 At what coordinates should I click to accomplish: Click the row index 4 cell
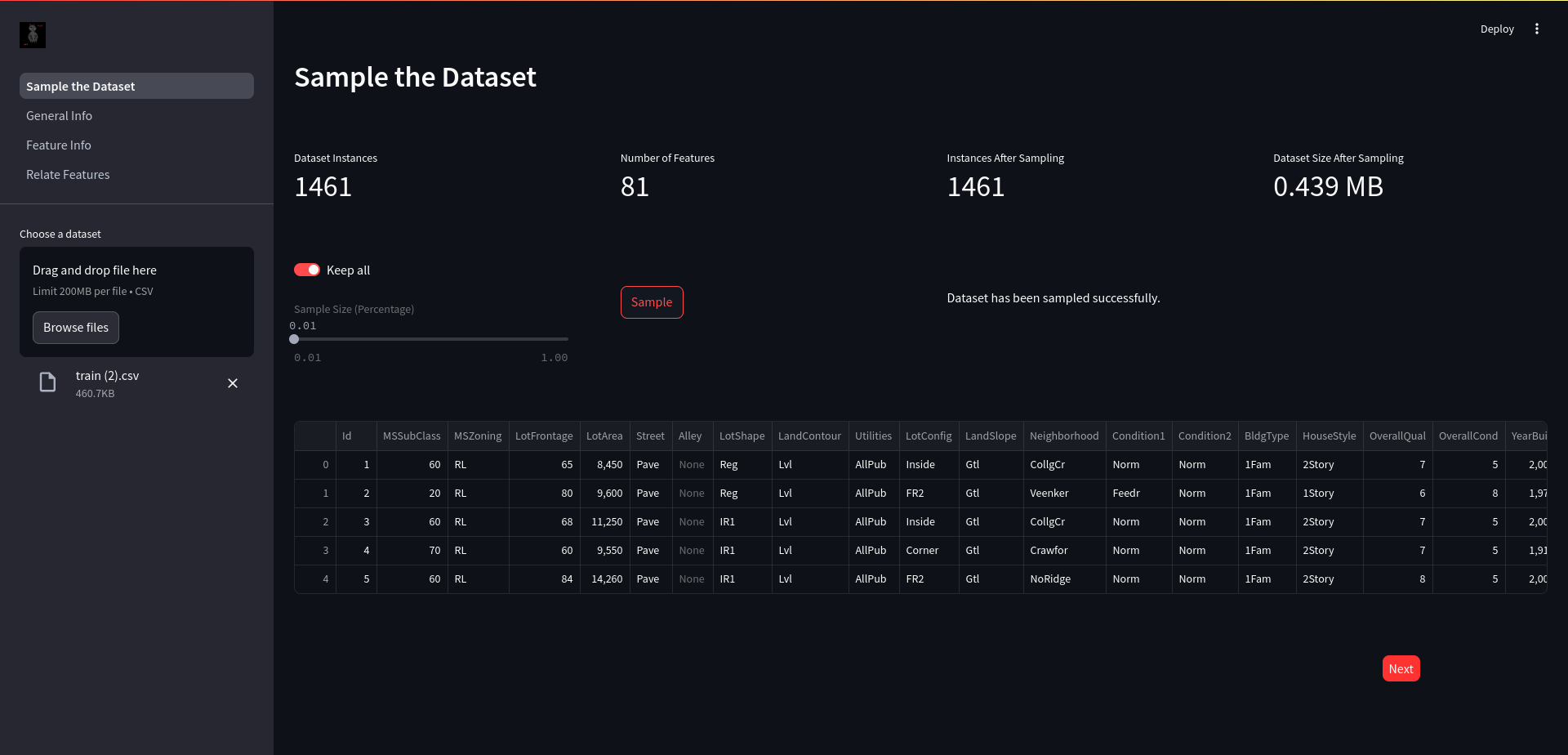pyautogui.click(x=315, y=579)
